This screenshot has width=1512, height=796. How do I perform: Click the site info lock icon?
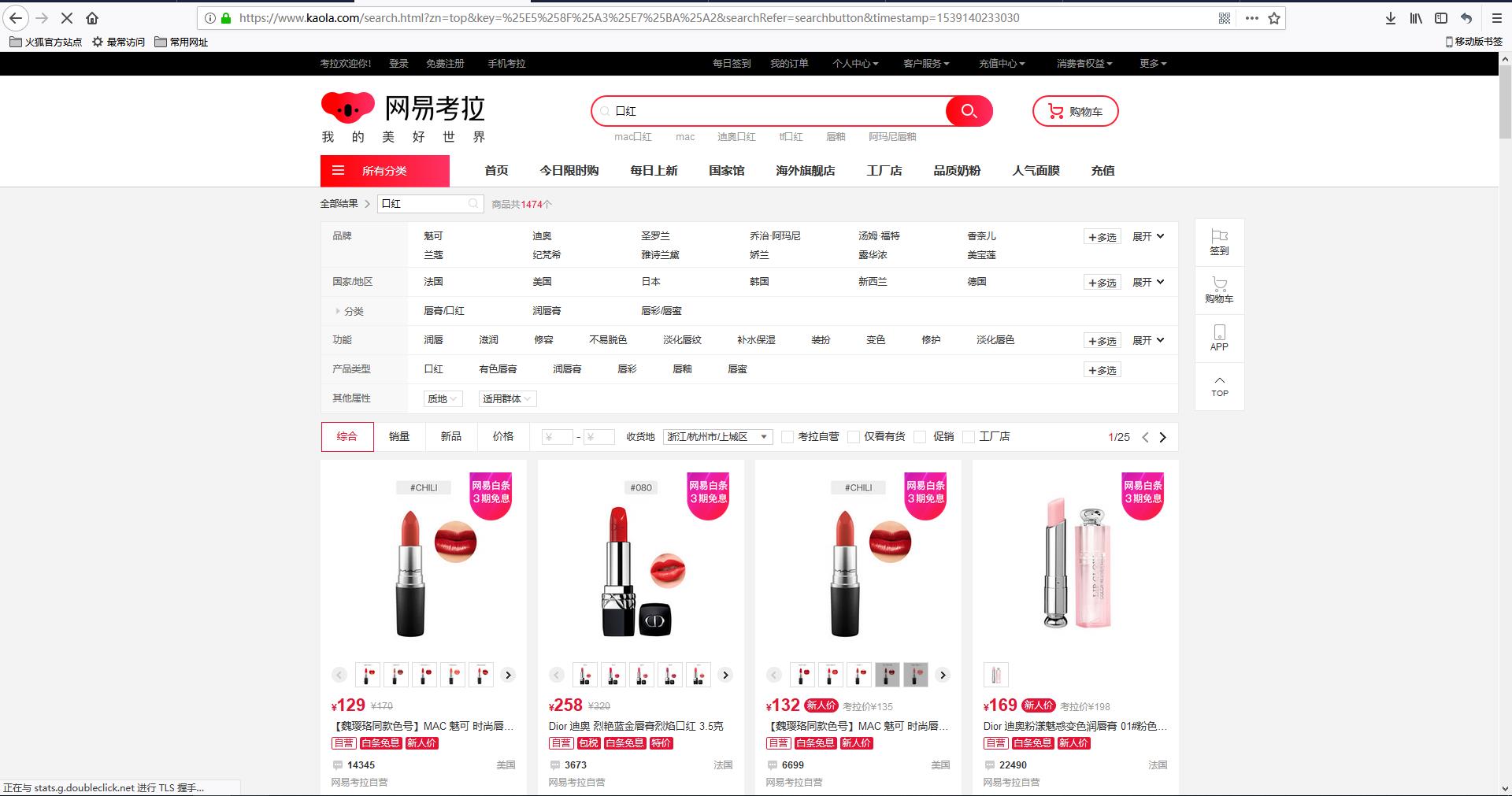[226, 18]
